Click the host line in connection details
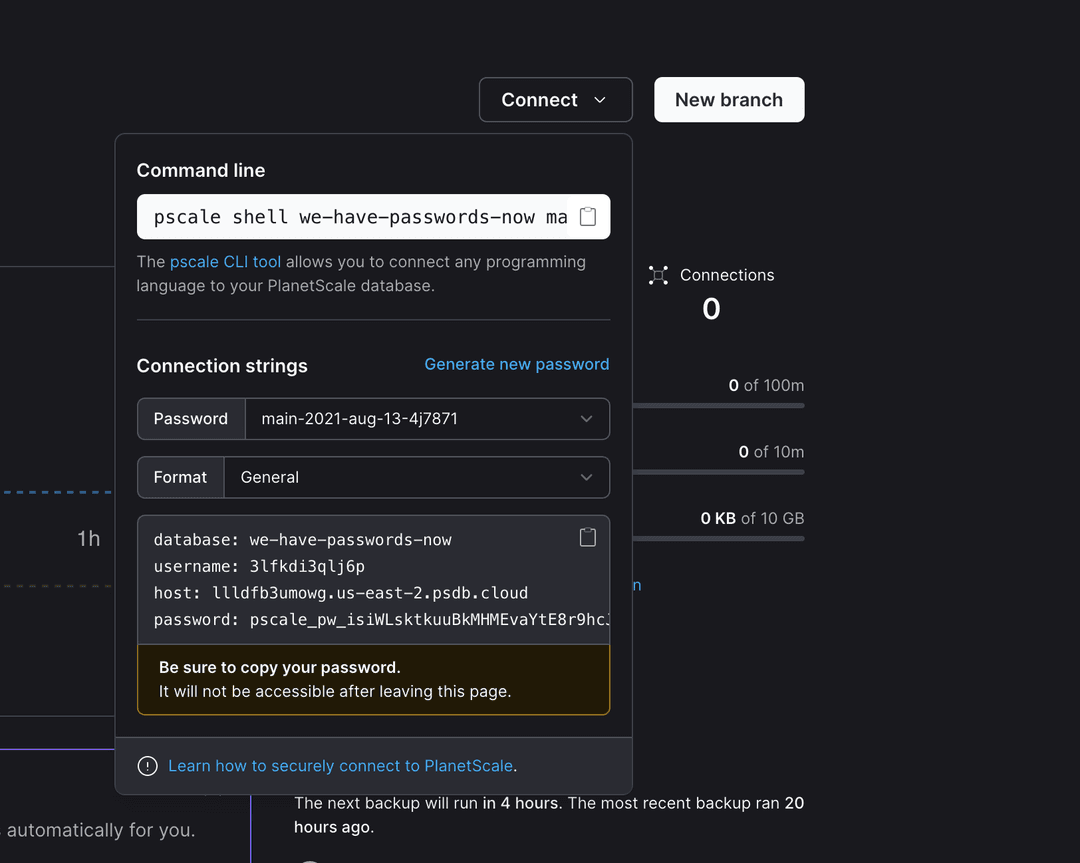This screenshot has width=1080, height=863. point(340,593)
